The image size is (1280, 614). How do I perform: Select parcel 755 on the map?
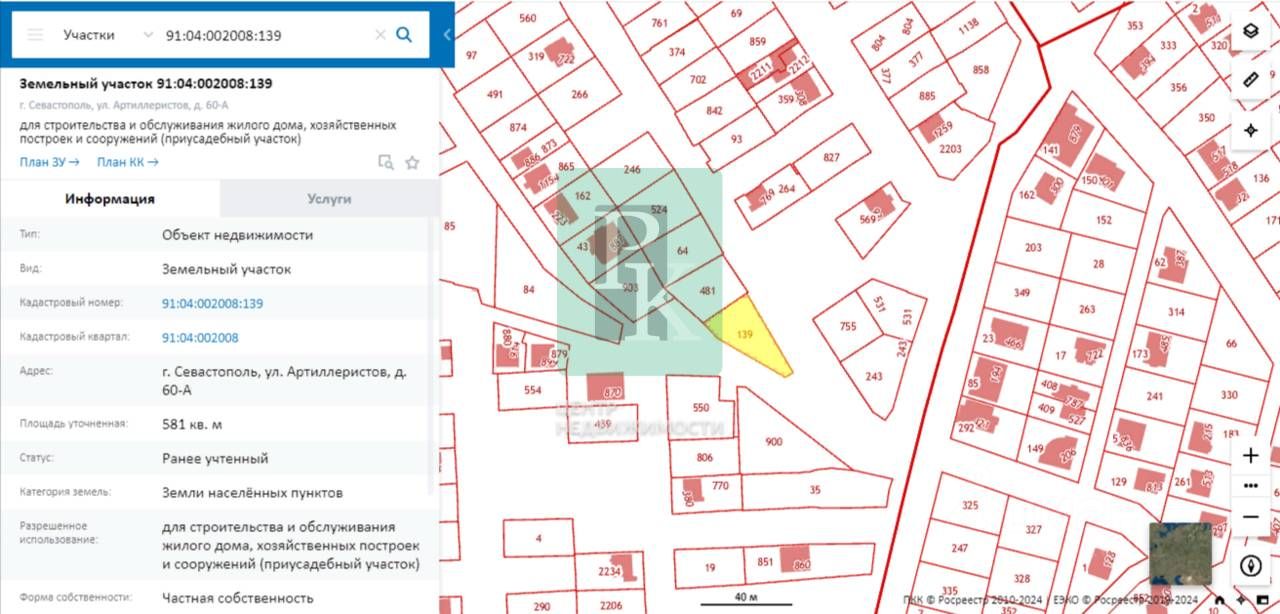tap(848, 326)
